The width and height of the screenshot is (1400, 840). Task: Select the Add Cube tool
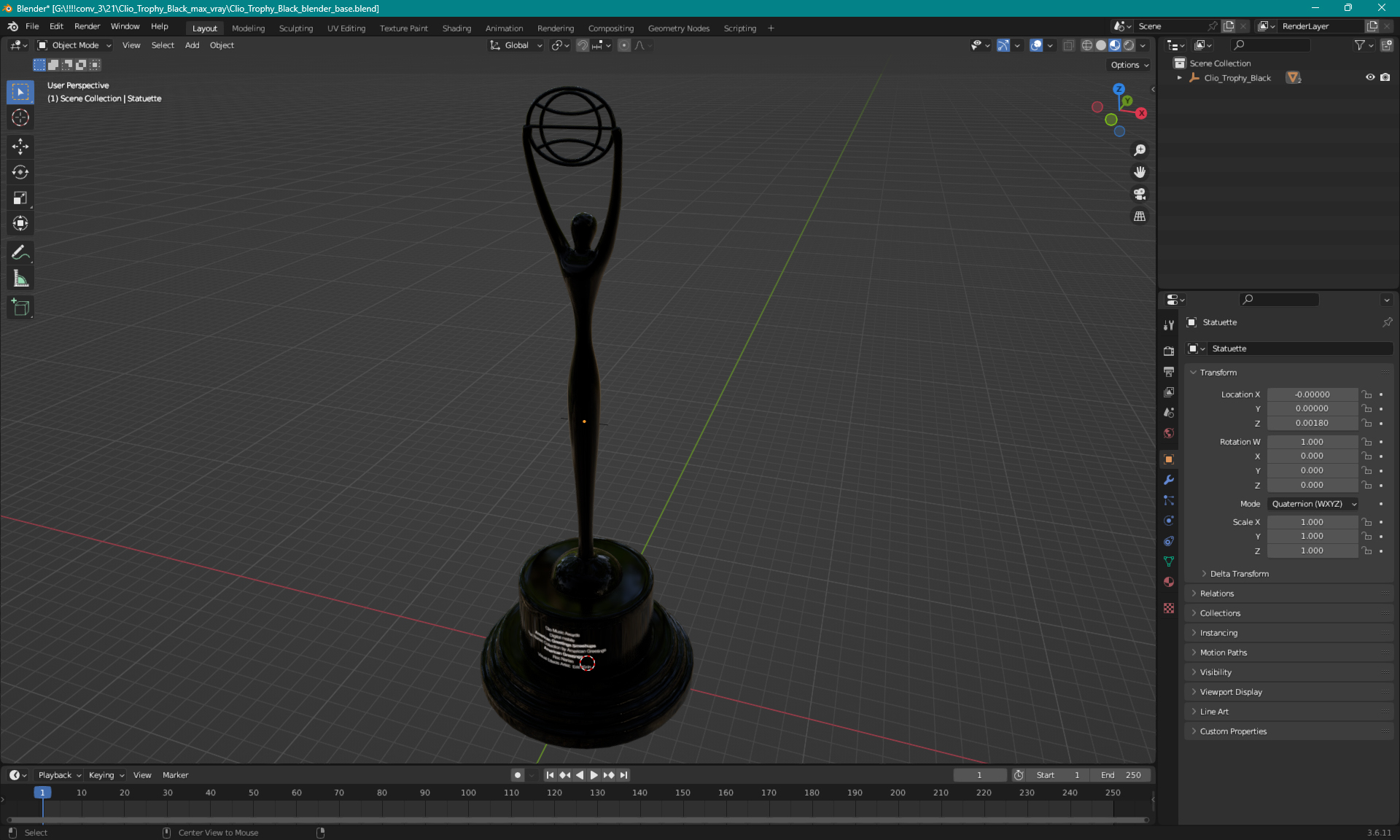point(20,308)
